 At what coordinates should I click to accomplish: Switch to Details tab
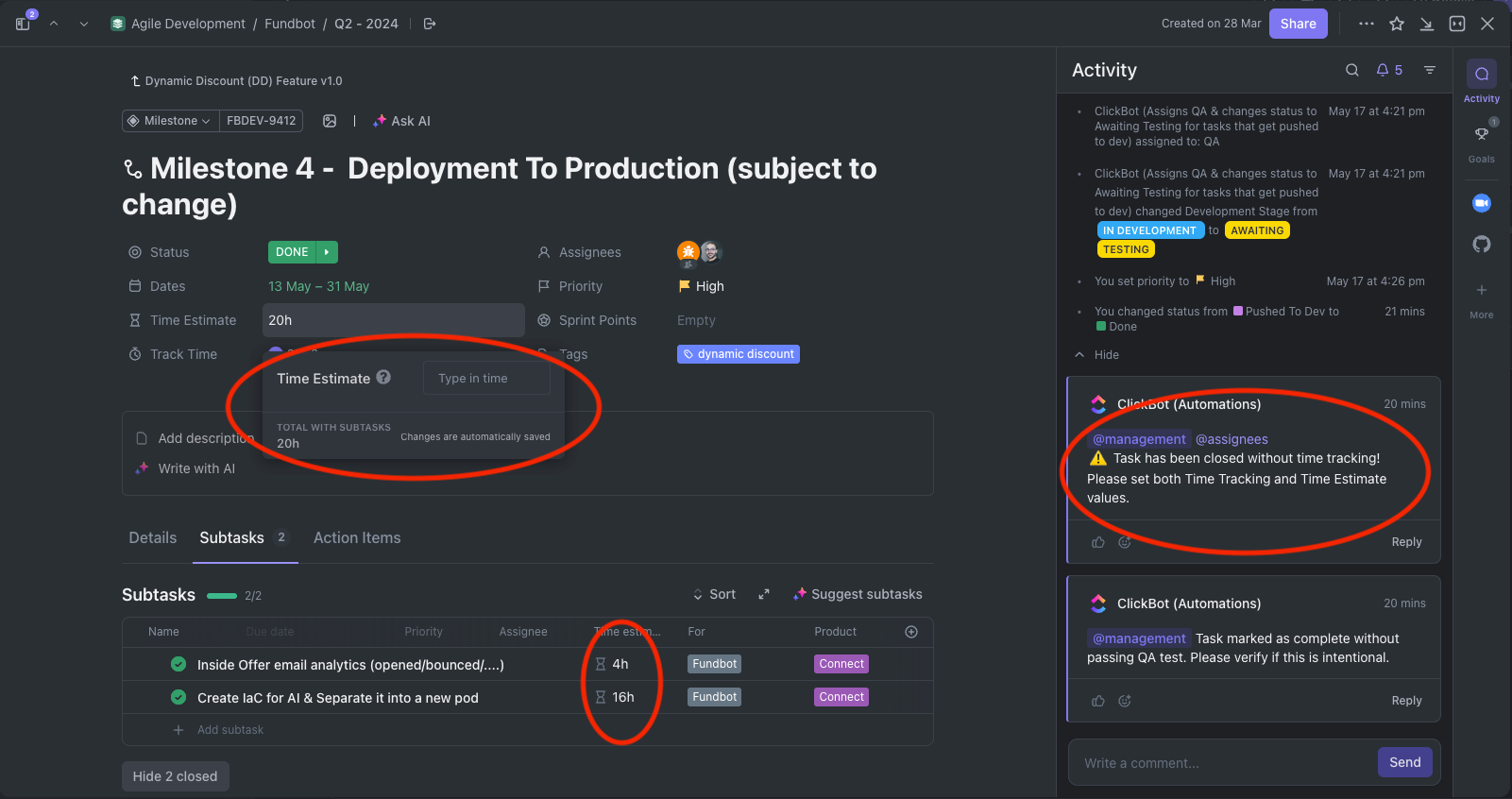[x=153, y=537]
